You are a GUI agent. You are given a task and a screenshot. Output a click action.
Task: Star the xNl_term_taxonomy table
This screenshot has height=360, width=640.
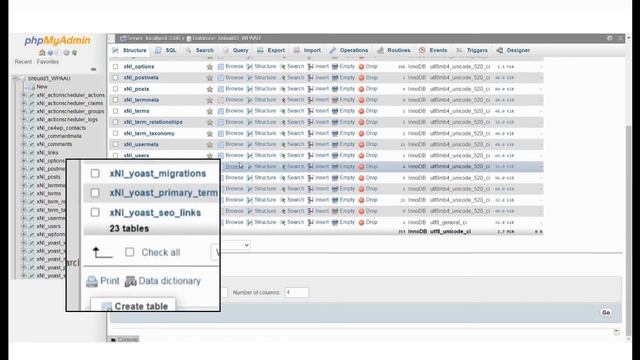[x=210, y=133]
